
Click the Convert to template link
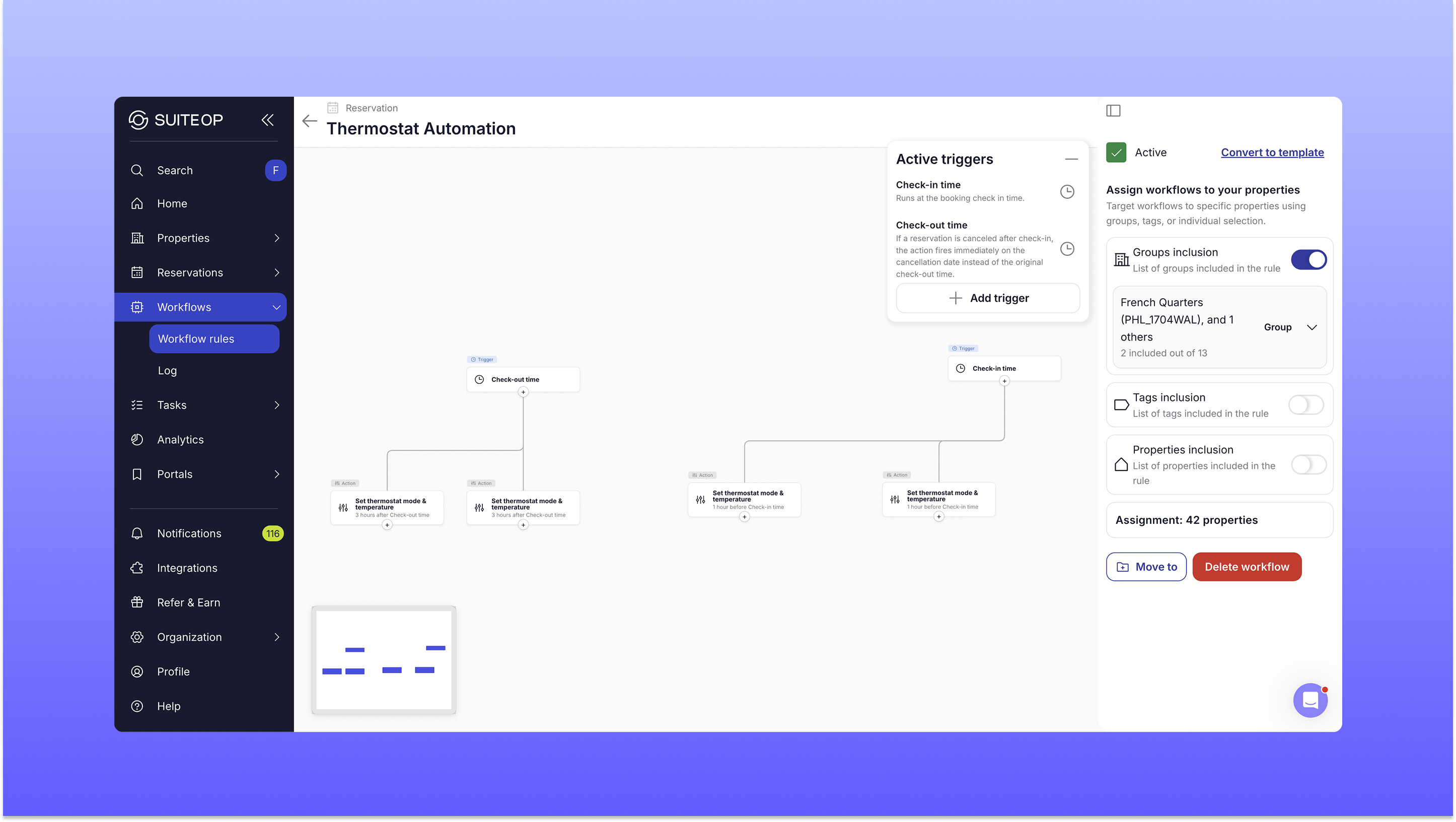point(1272,153)
